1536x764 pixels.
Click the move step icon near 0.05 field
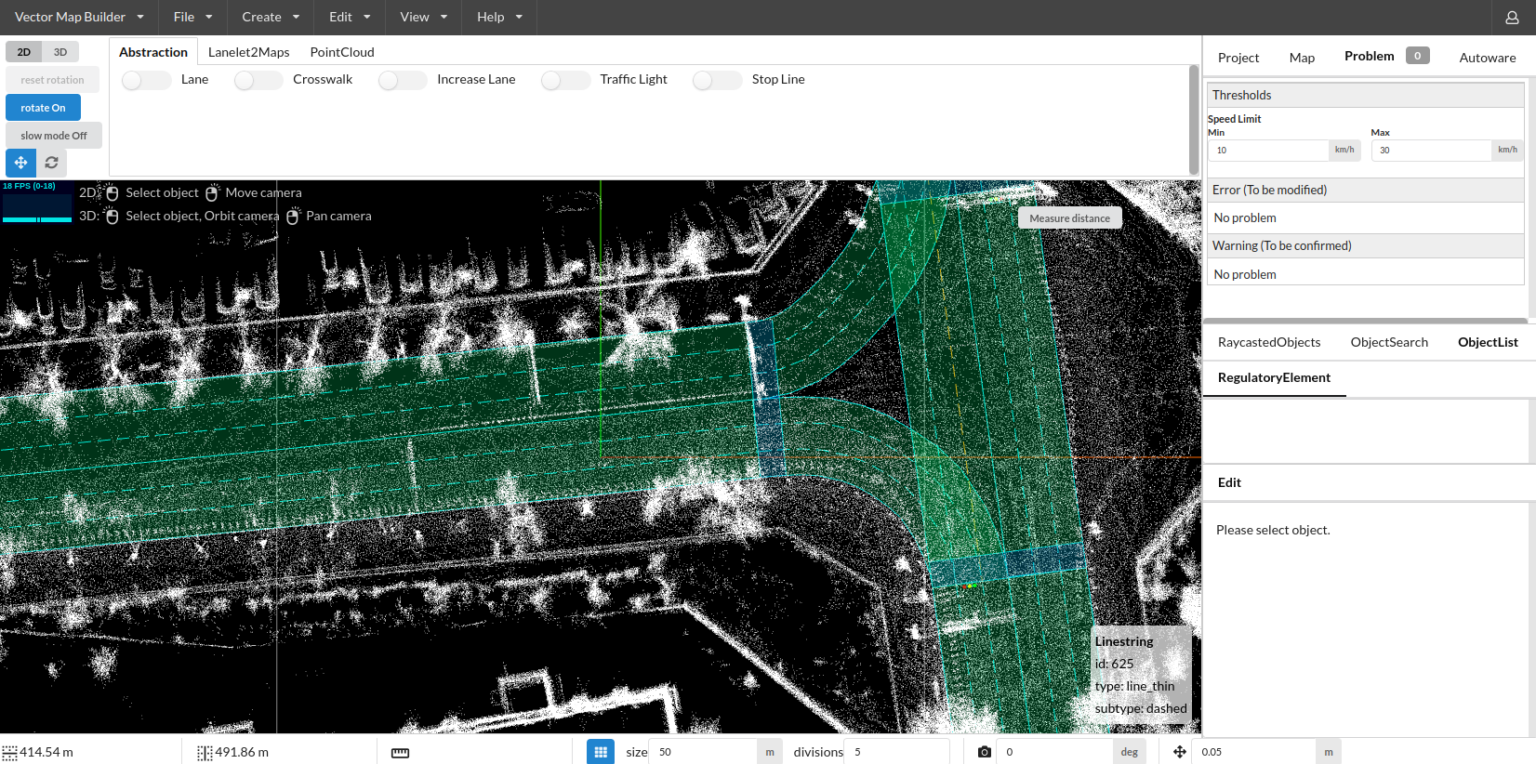coord(1180,751)
